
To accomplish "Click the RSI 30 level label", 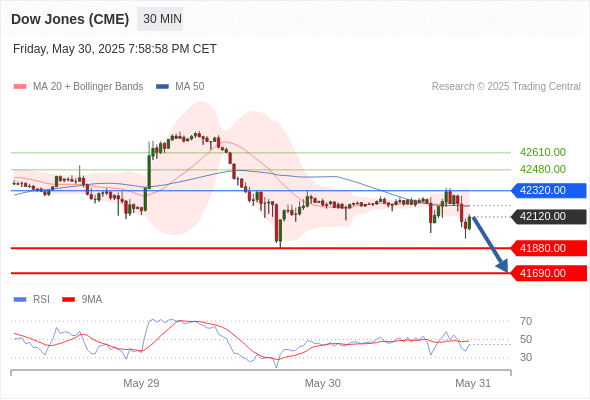I will pos(526,357).
